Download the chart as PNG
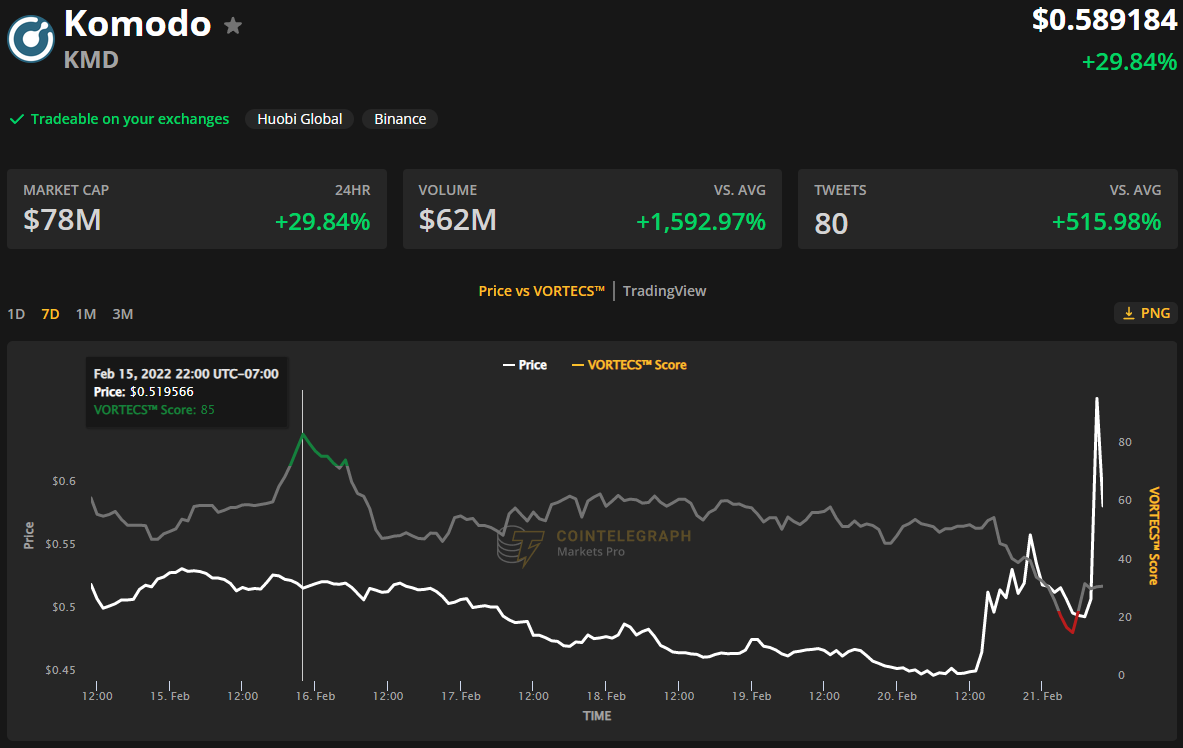The image size is (1183, 748). click(x=1146, y=313)
